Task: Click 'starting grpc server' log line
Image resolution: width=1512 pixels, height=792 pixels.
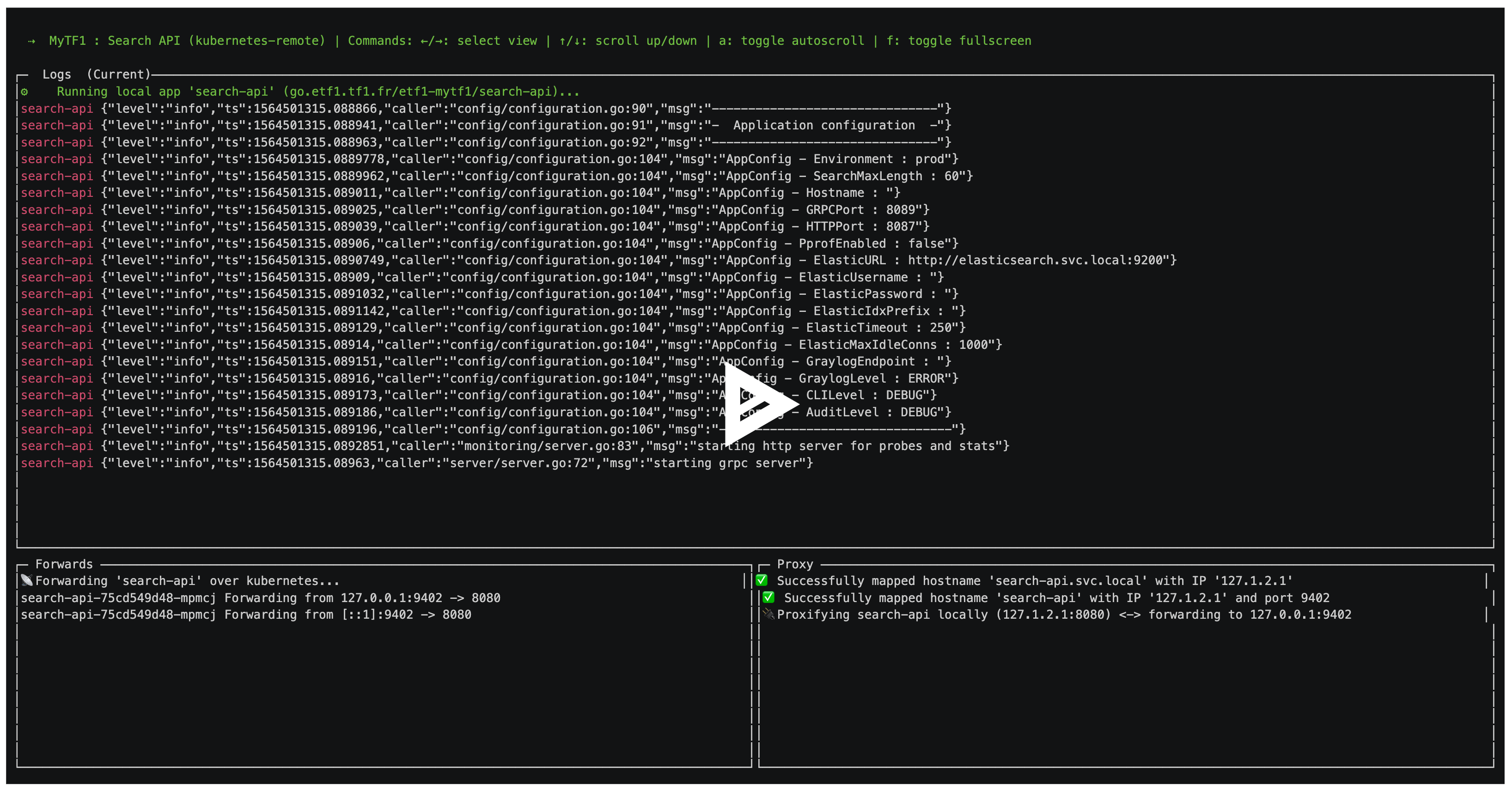Action: point(729,463)
